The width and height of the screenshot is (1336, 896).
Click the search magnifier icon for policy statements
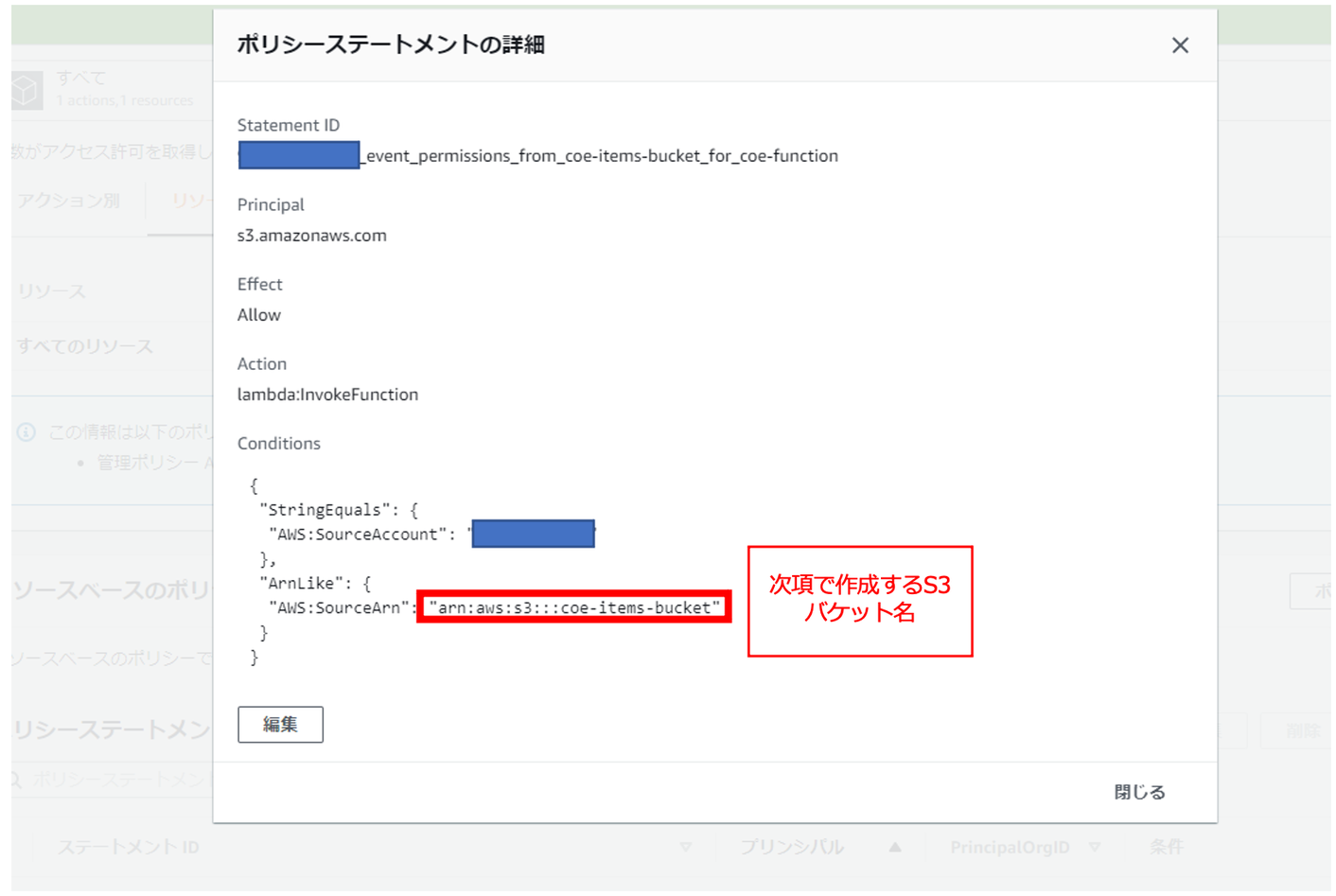(16, 780)
